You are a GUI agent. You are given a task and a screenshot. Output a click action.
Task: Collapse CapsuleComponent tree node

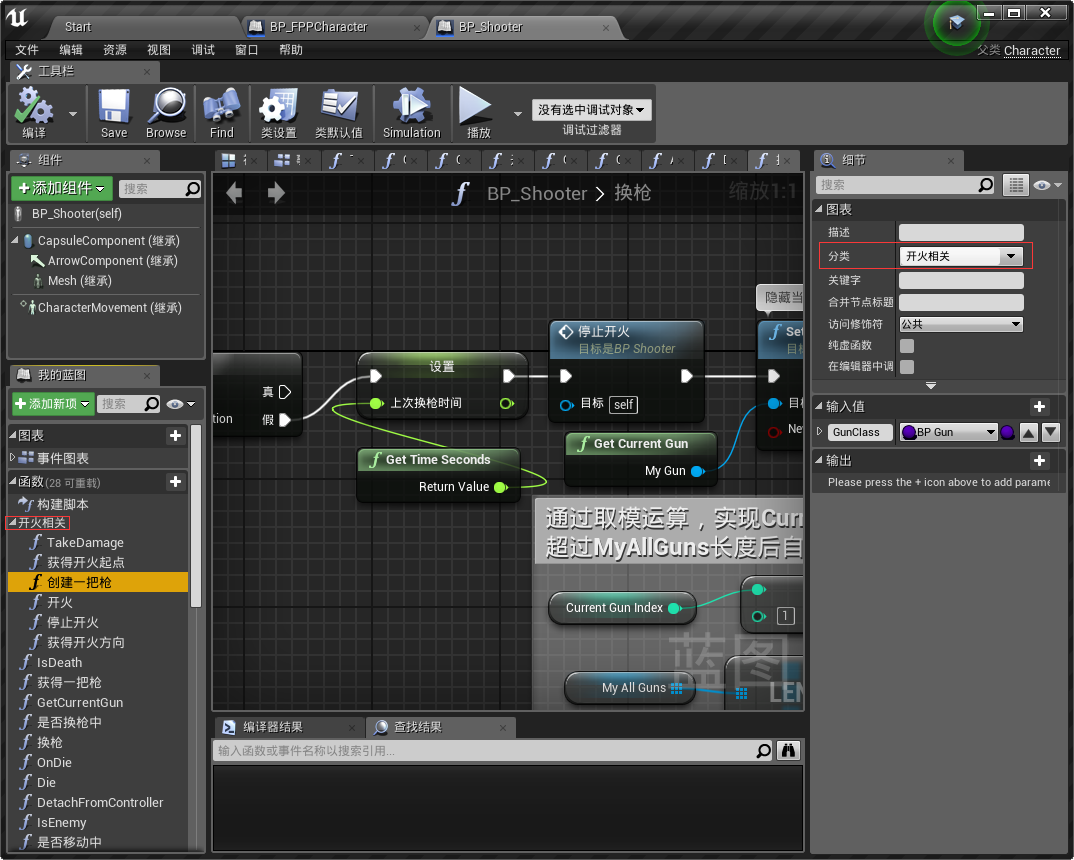click(x=15, y=240)
